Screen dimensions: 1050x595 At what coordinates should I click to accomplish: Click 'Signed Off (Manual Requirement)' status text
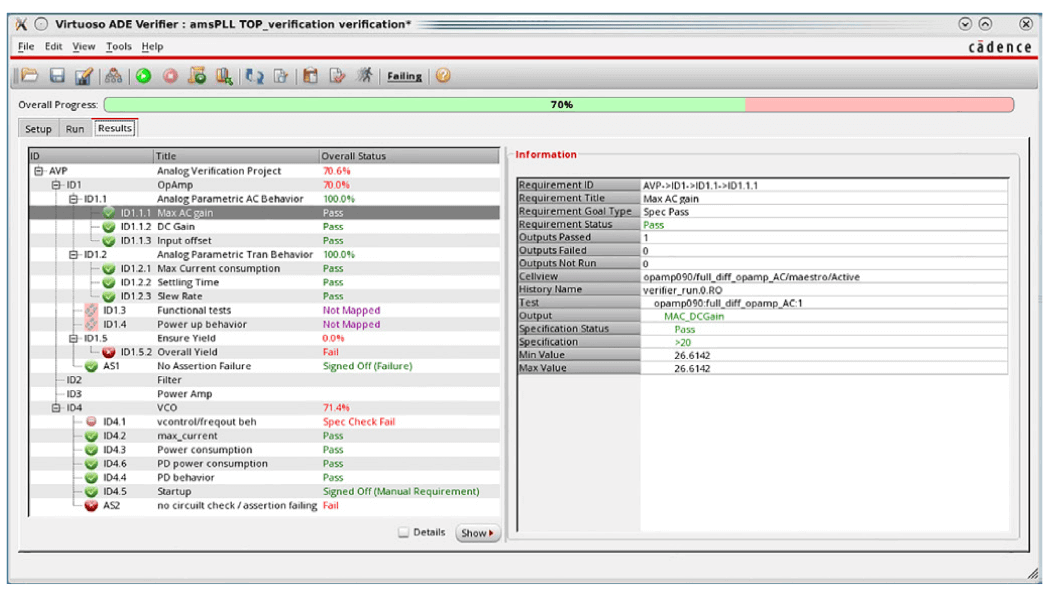(x=401, y=491)
